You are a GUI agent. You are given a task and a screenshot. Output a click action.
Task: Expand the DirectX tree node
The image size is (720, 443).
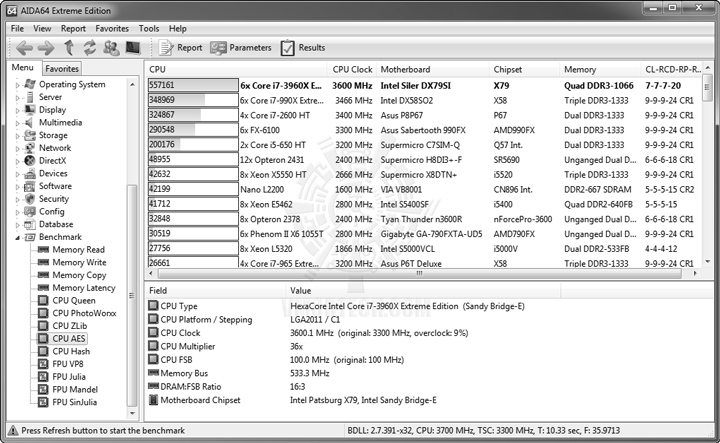pos(17,161)
